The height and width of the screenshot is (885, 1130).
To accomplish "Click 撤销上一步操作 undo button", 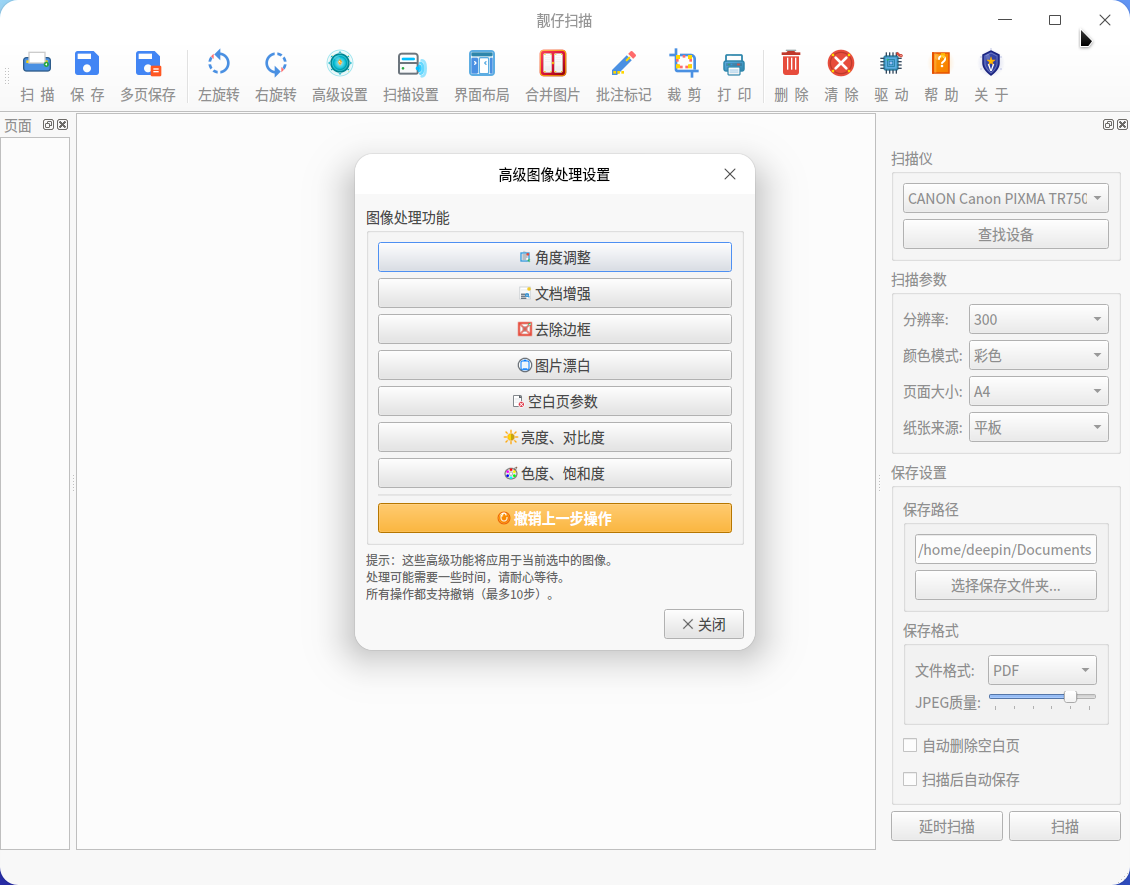I will (x=555, y=518).
